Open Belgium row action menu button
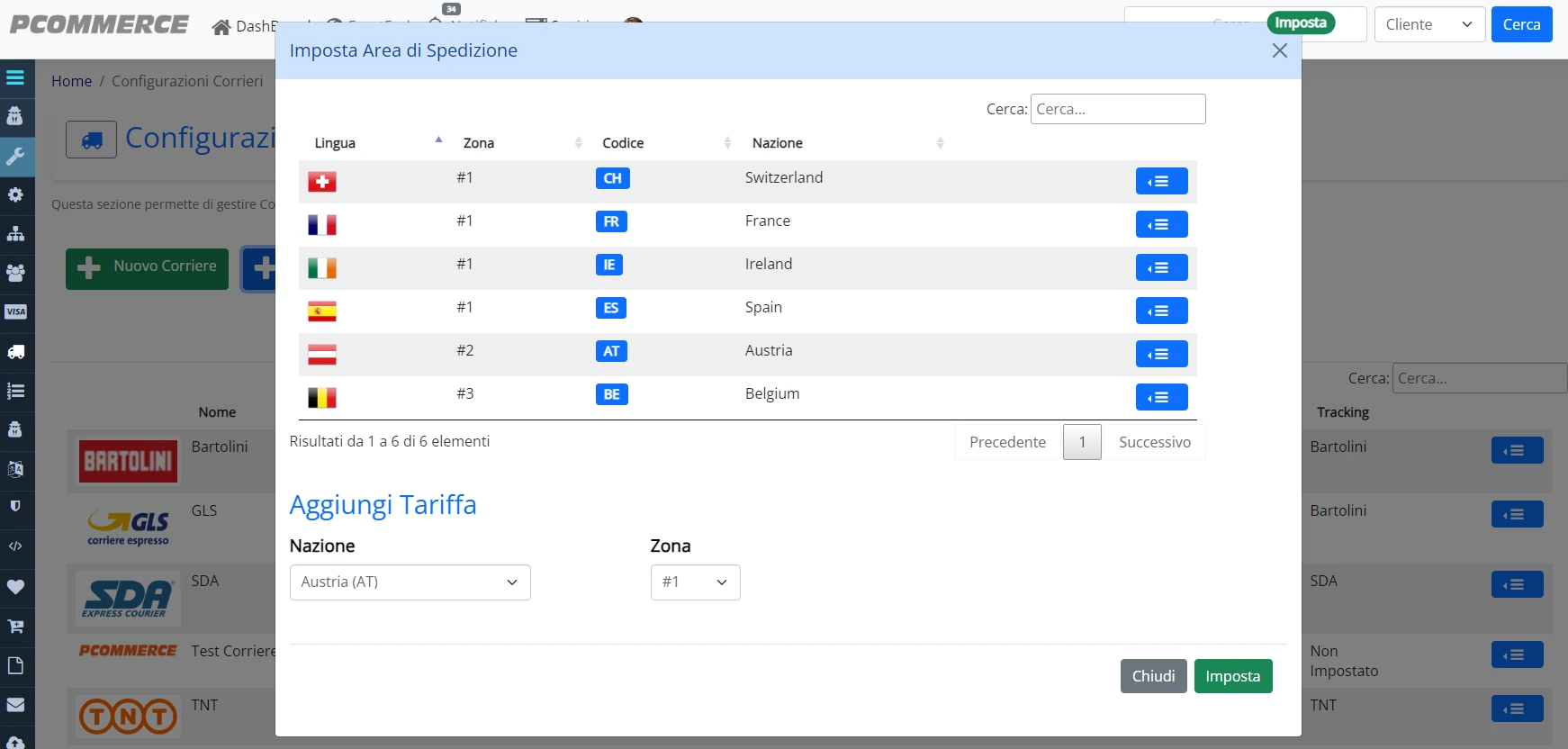 (1161, 397)
